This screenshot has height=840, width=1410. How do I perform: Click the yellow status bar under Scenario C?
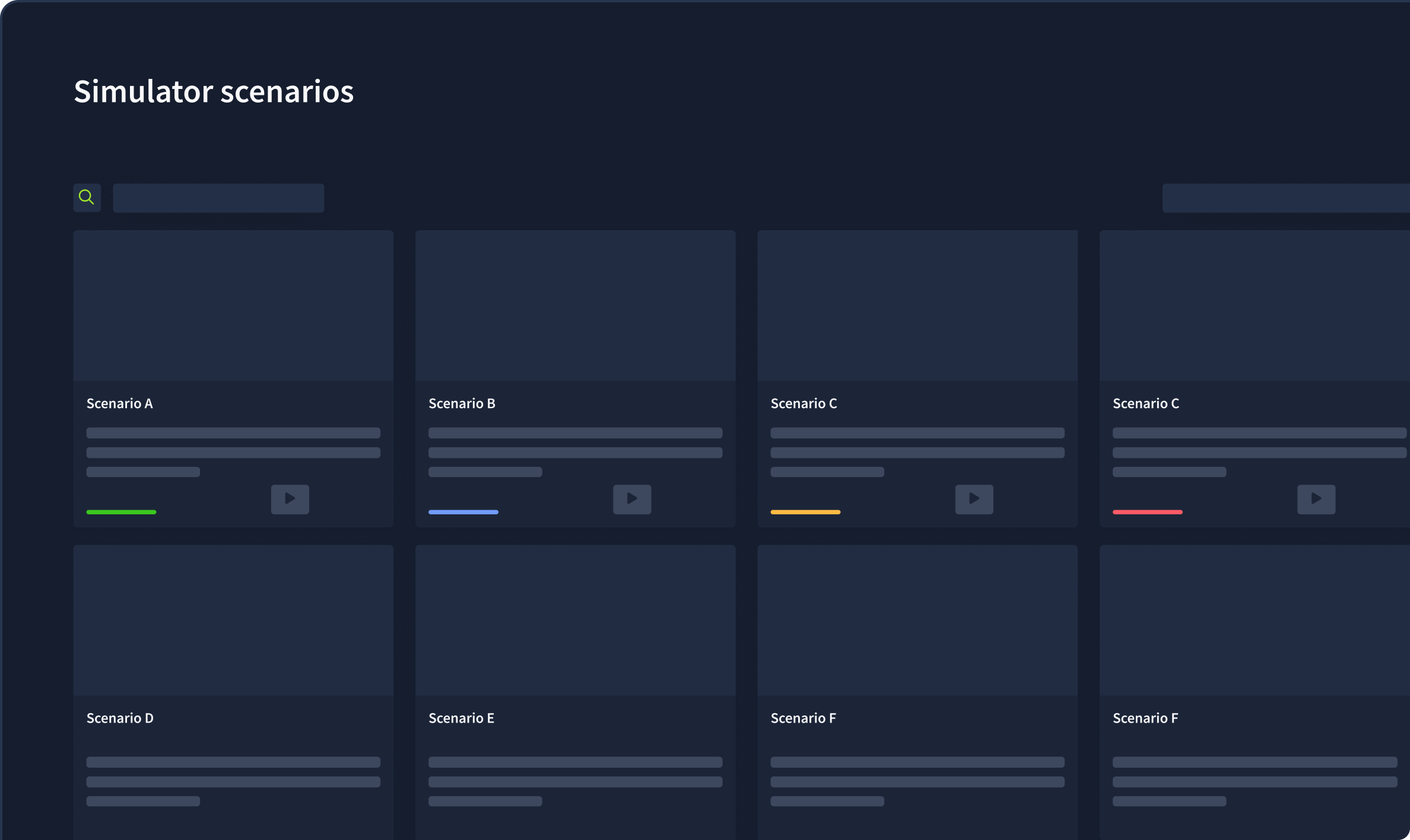click(x=805, y=511)
